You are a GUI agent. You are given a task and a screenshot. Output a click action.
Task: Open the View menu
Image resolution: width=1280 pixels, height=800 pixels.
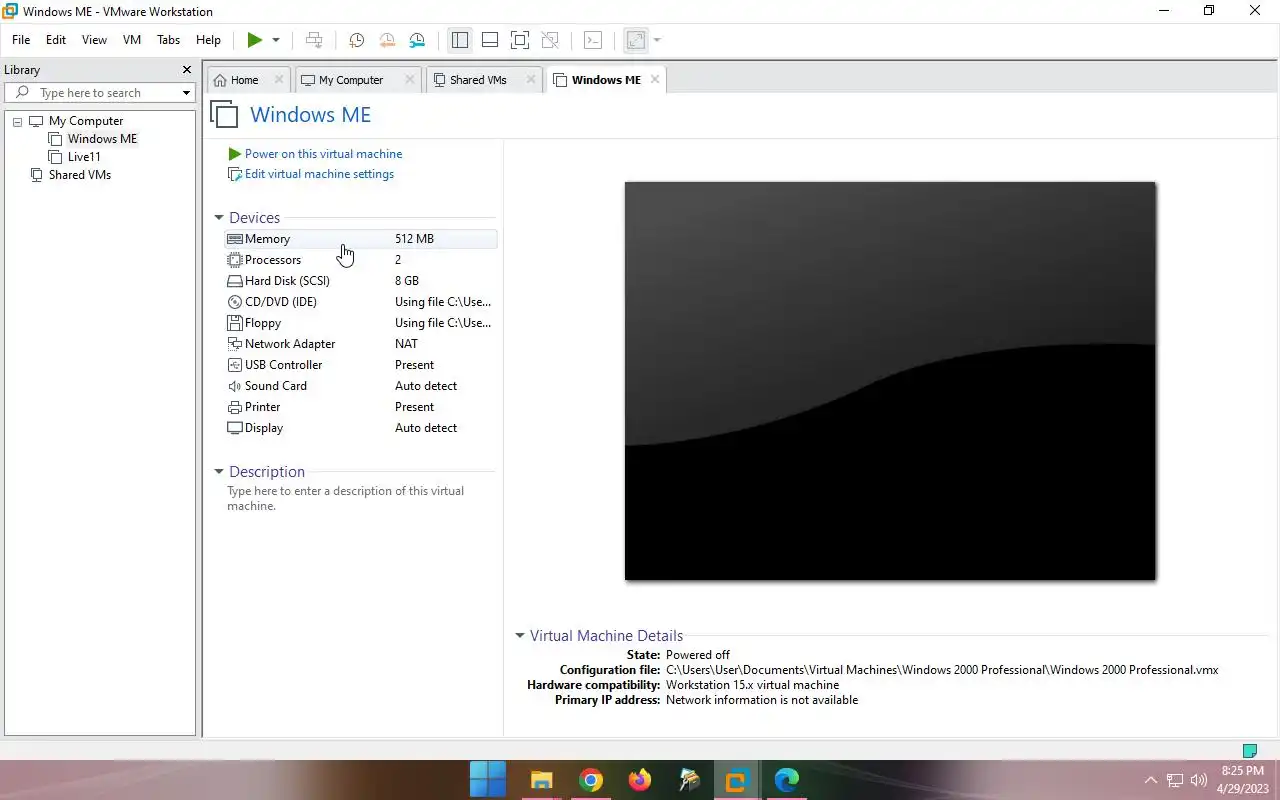click(x=94, y=40)
